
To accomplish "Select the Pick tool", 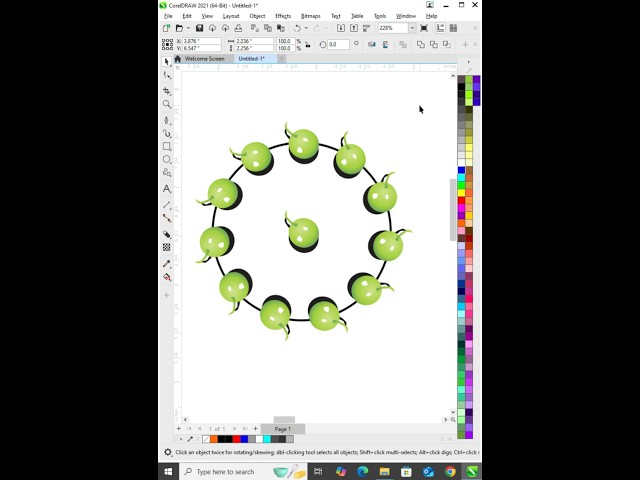I will point(166,62).
